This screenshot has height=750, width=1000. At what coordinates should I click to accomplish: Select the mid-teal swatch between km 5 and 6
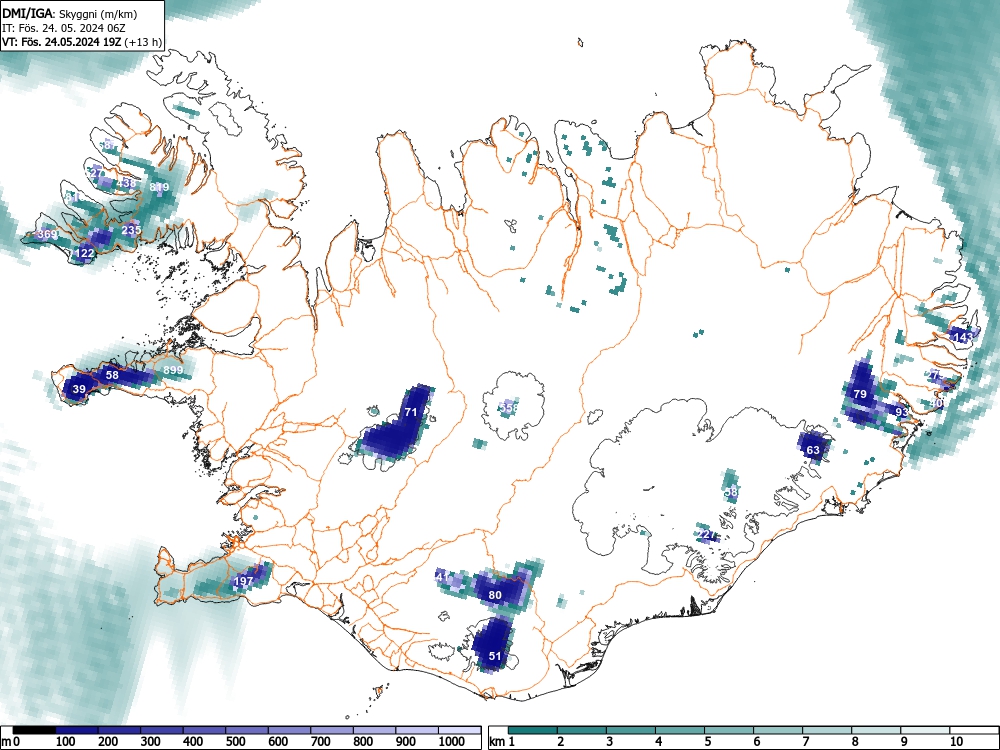(x=729, y=730)
